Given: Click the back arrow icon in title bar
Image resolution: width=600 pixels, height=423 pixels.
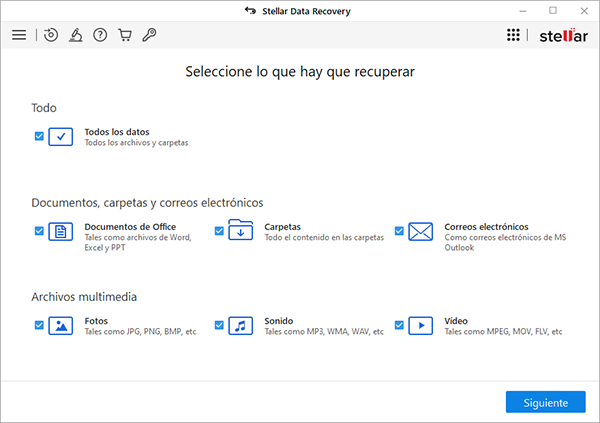Looking at the screenshot, I should click(x=250, y=10).
